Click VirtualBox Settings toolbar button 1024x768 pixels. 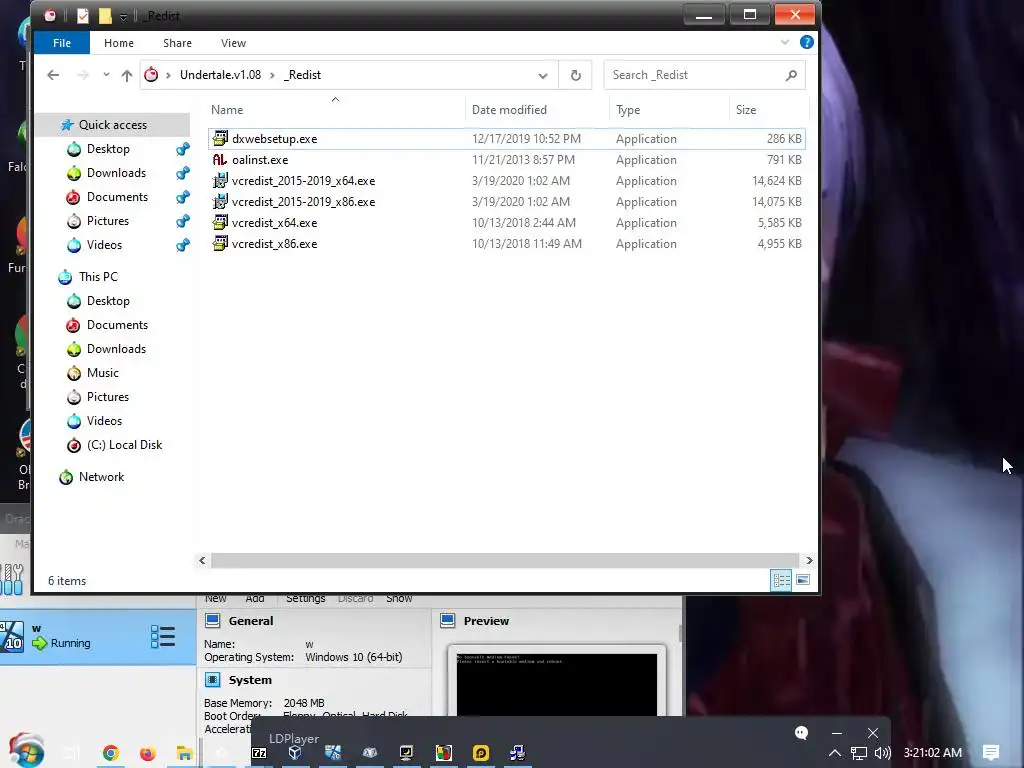tap(305, 598)
